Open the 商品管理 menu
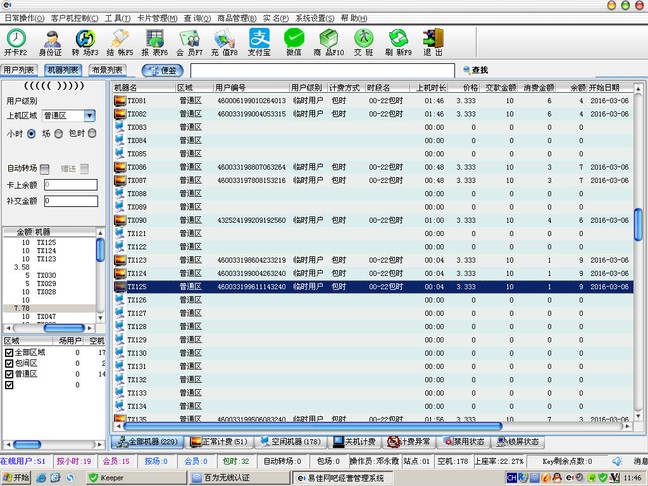 pos(237,18)
